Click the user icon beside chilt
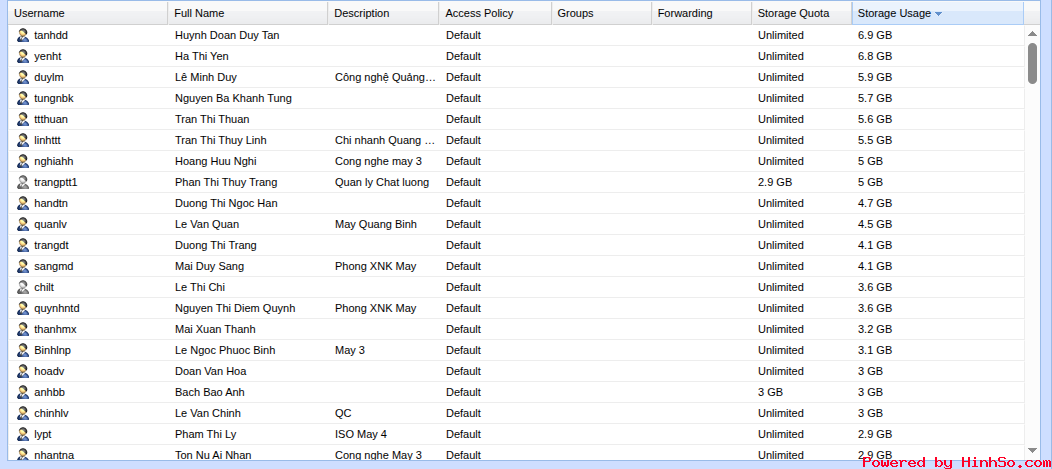The height and width of the screenshot is (469, 1052). [x=23, y=287]
